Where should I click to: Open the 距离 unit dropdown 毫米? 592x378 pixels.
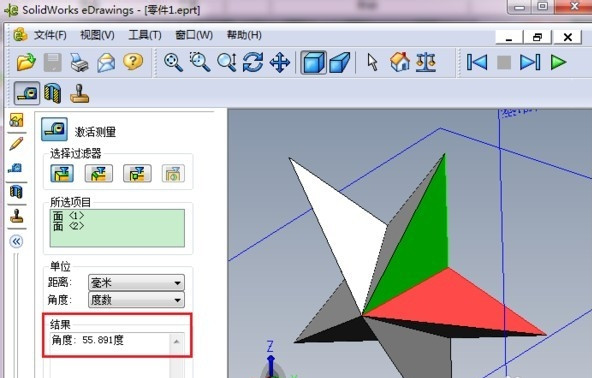[136, 282]
